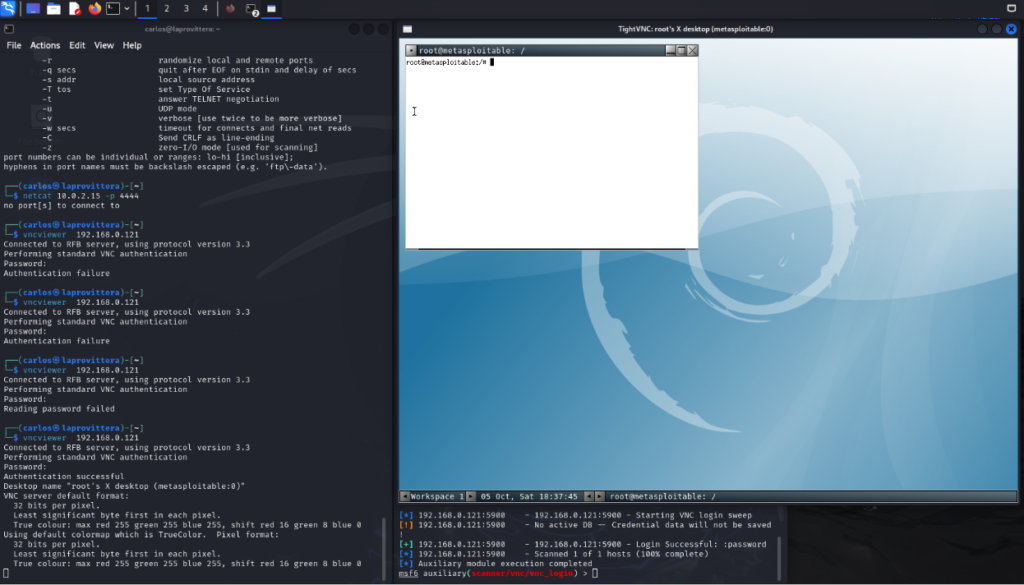Launch the text editor panel icon

click(x=74, y=8)
